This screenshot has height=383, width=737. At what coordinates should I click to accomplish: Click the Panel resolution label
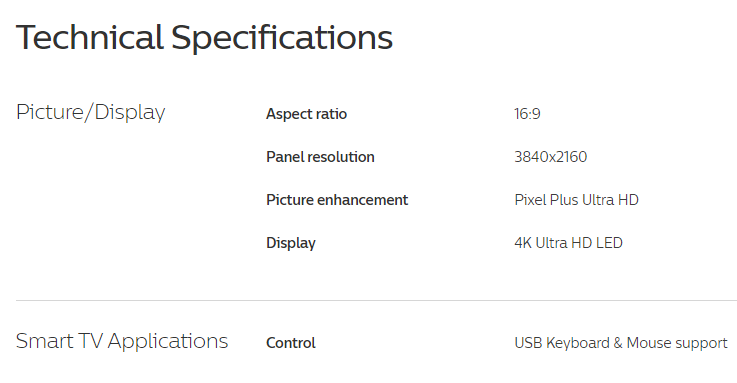320,156
